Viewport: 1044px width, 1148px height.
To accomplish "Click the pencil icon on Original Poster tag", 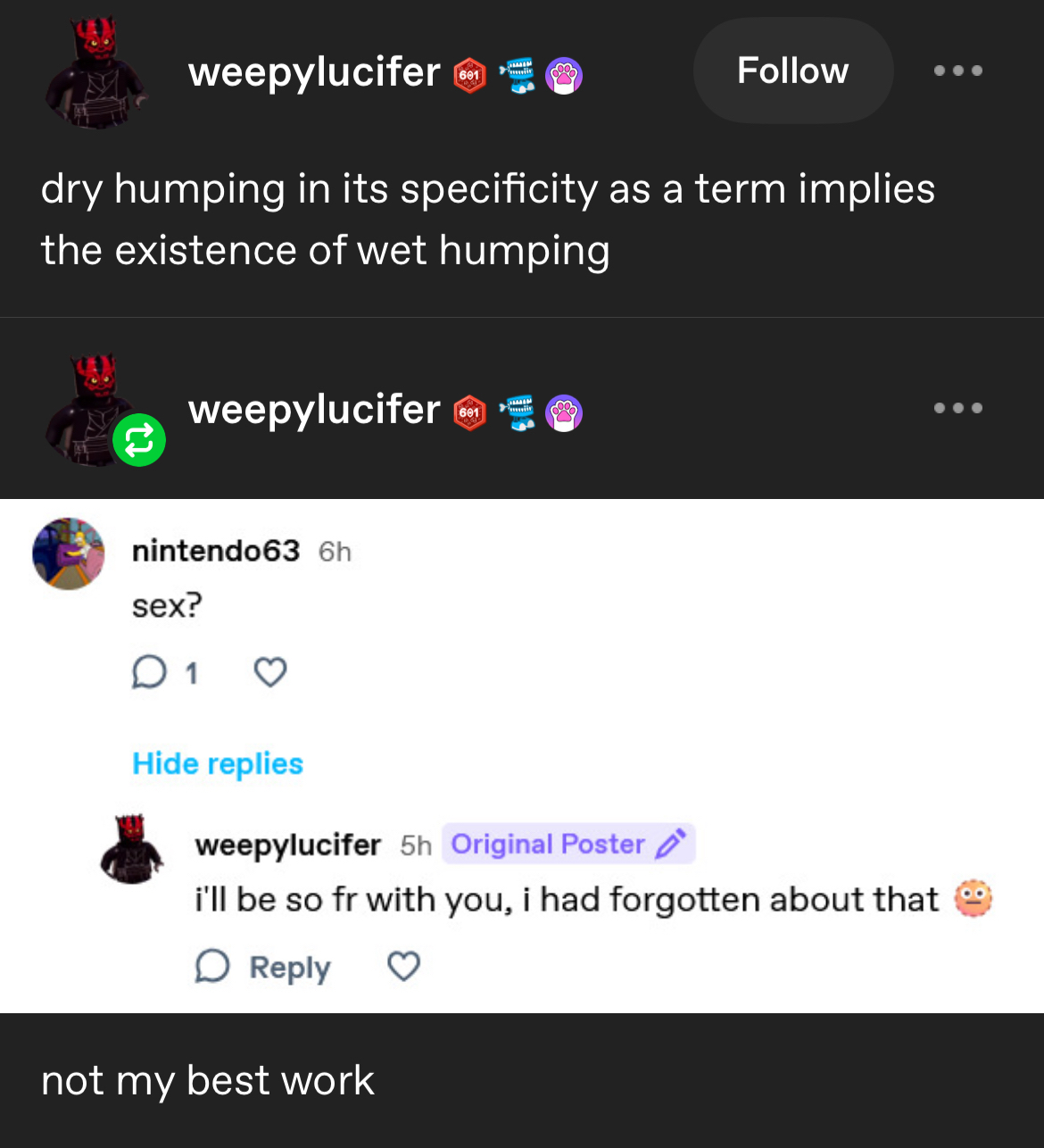I will pos(670,844).
